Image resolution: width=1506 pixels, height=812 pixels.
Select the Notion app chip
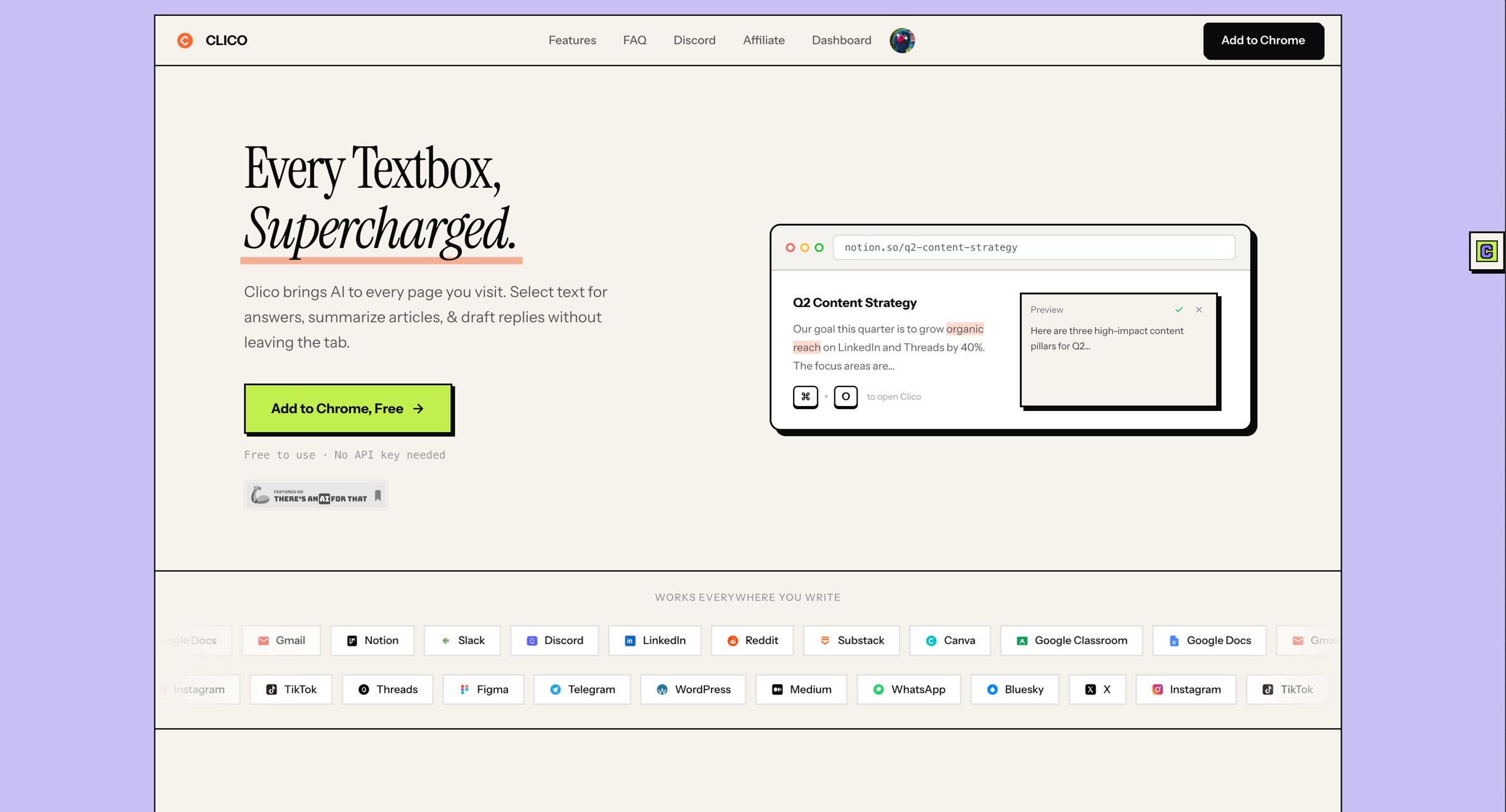click(372, 641)
